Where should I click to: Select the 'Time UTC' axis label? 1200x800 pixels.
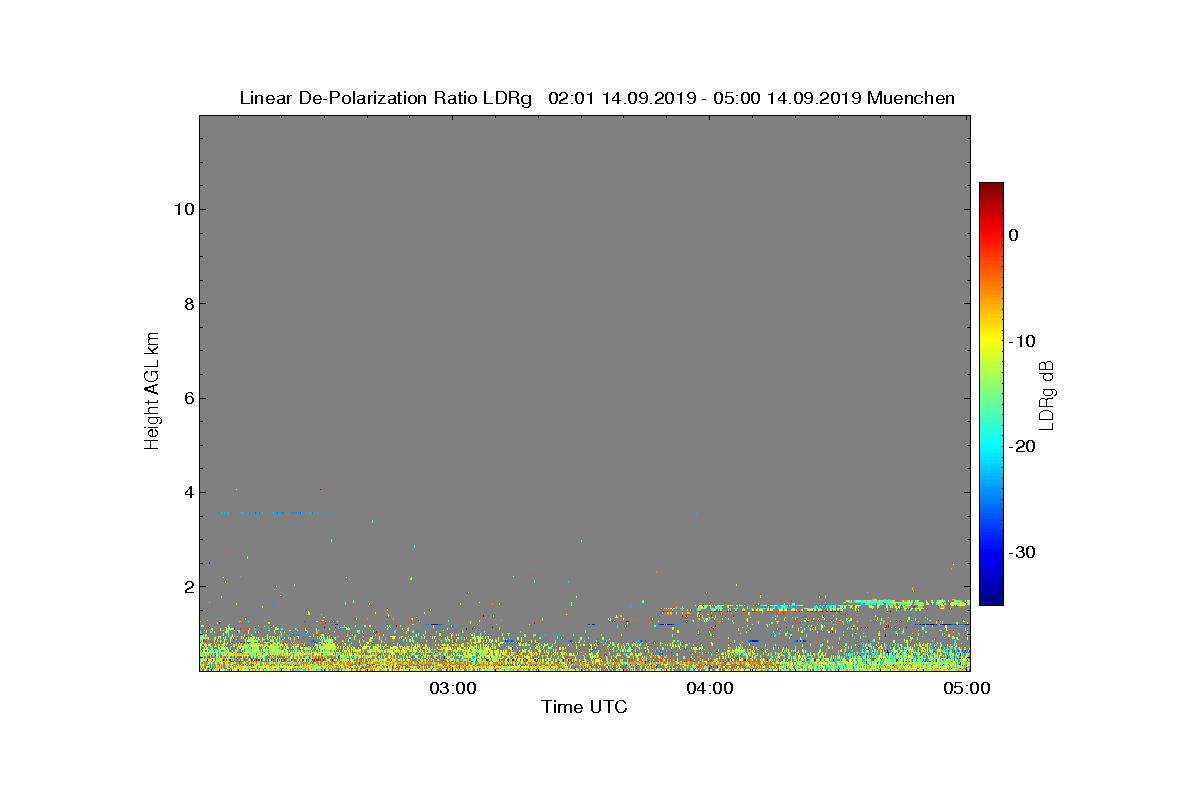click(584, 707)
